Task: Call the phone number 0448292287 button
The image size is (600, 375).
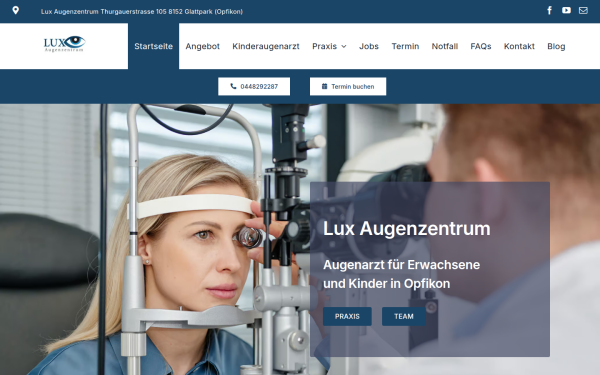Action: 254,86
